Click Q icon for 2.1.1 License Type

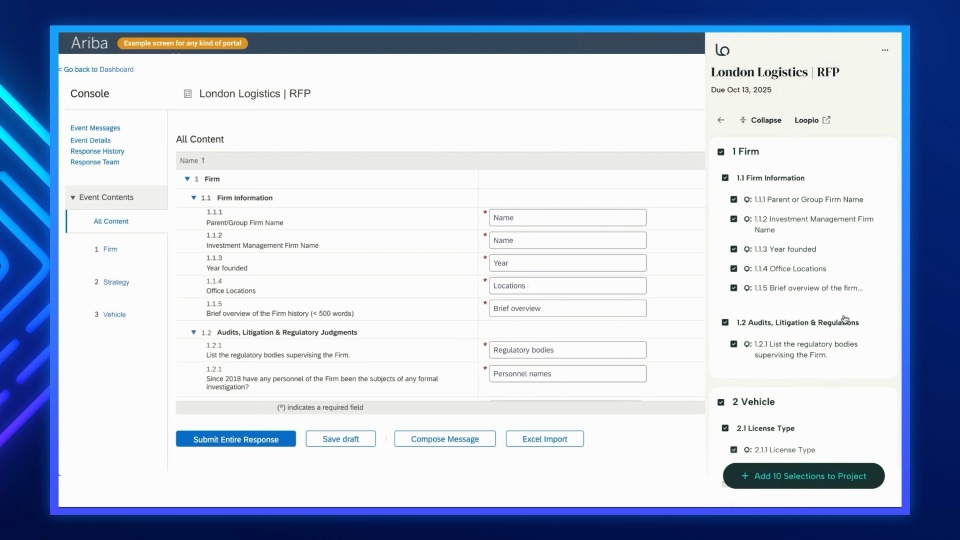pyautogui.click(x=748, y=450)
